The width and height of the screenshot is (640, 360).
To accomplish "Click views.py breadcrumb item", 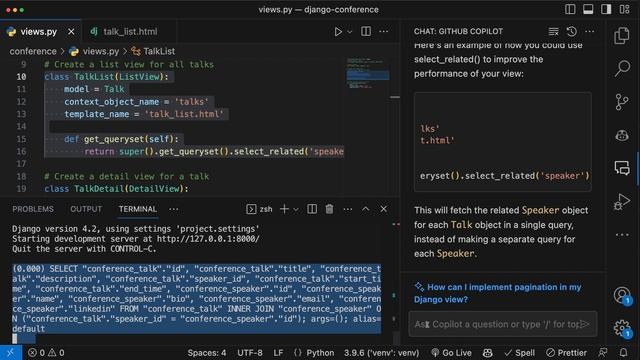I will tap(94, 51).
